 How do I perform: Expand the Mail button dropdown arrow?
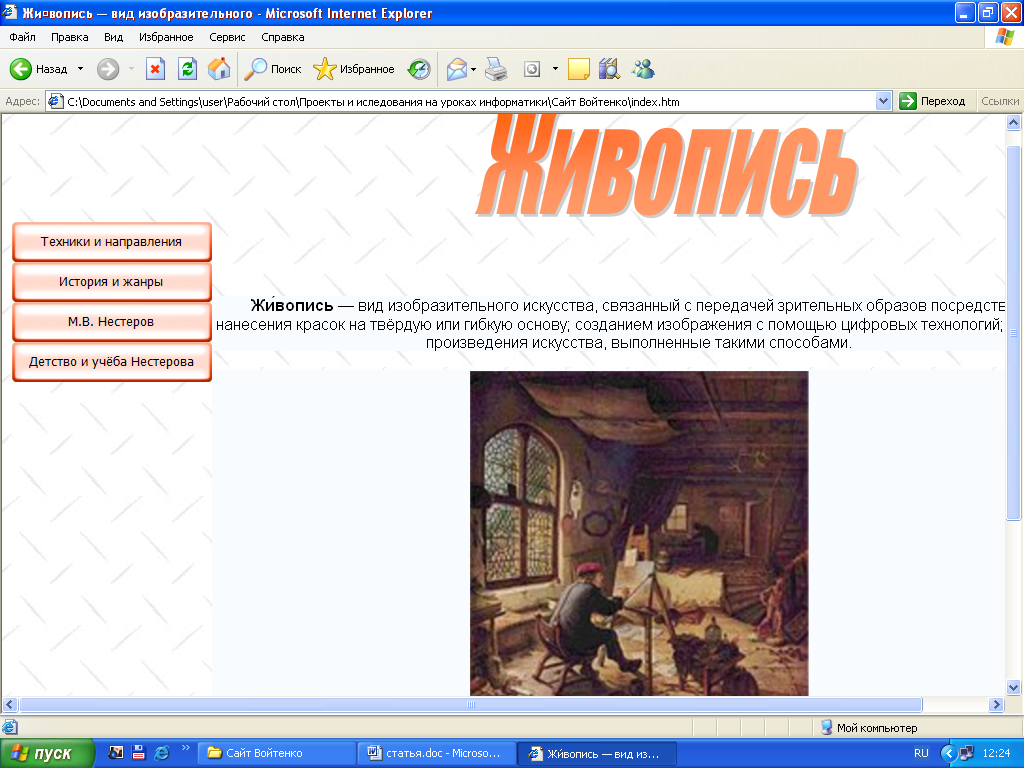coord(473,69)
